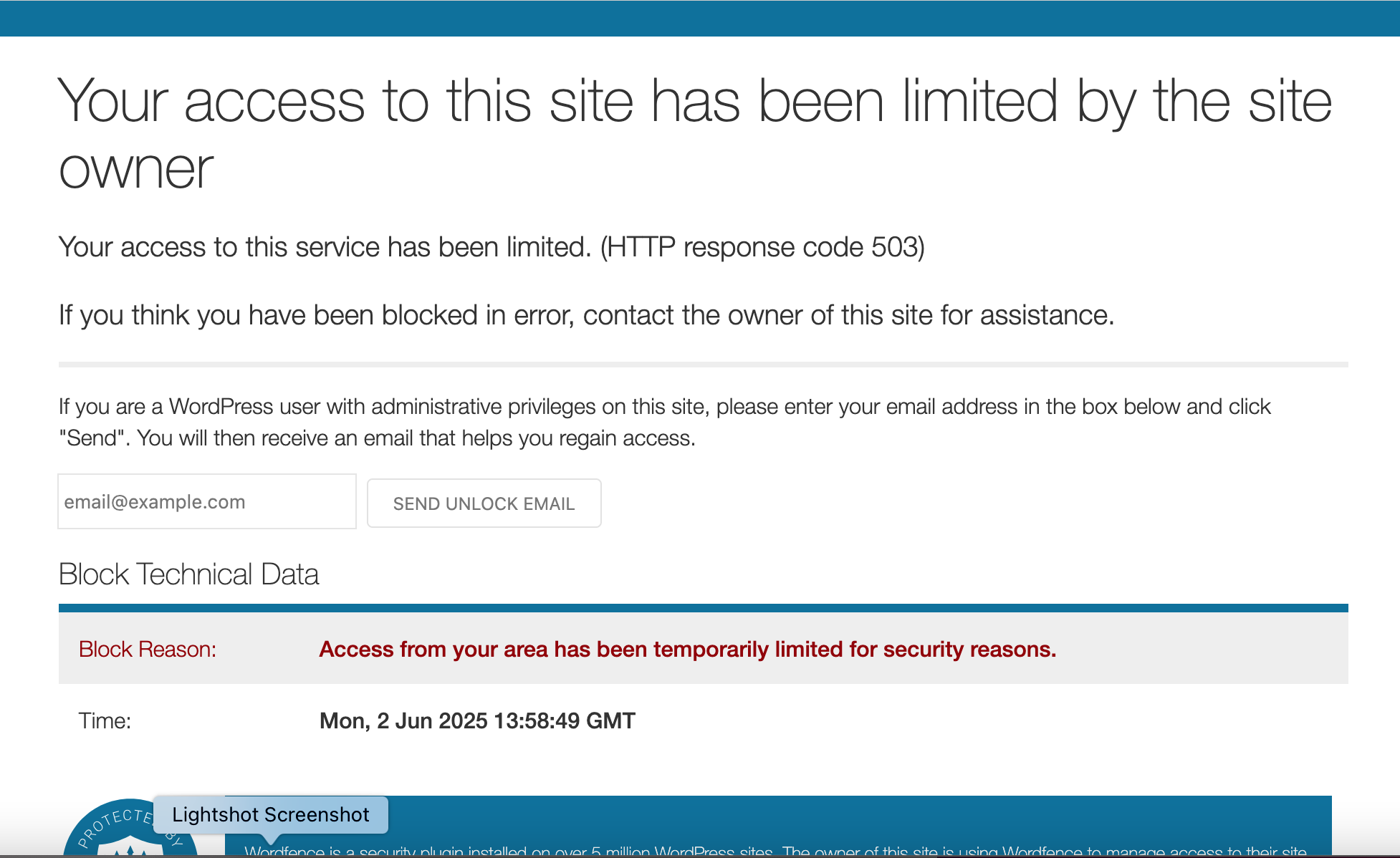
Task: Click the email@example.com placeholder text
Action: click(x=155, y=502)
